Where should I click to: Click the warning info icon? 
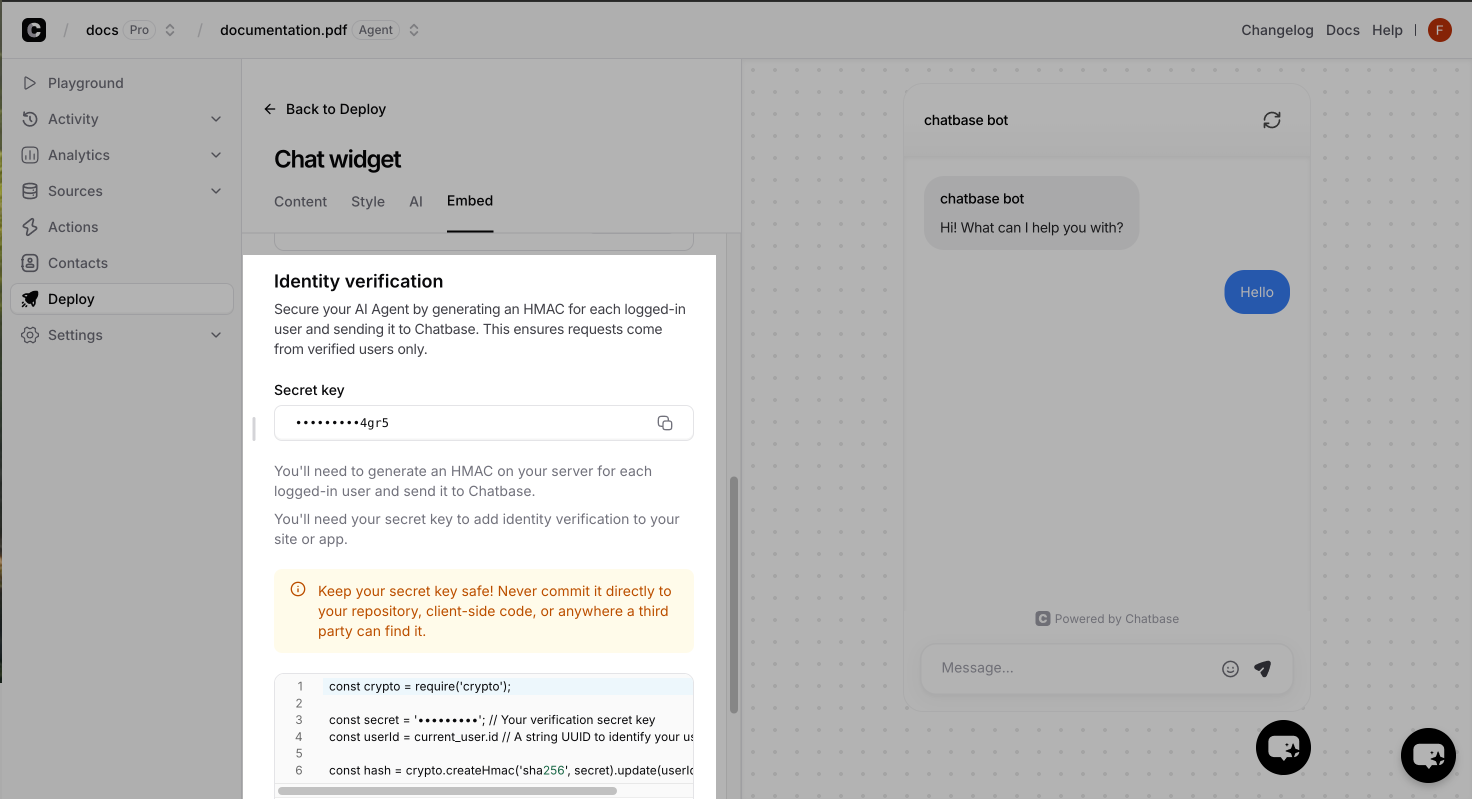click(298, 590)
